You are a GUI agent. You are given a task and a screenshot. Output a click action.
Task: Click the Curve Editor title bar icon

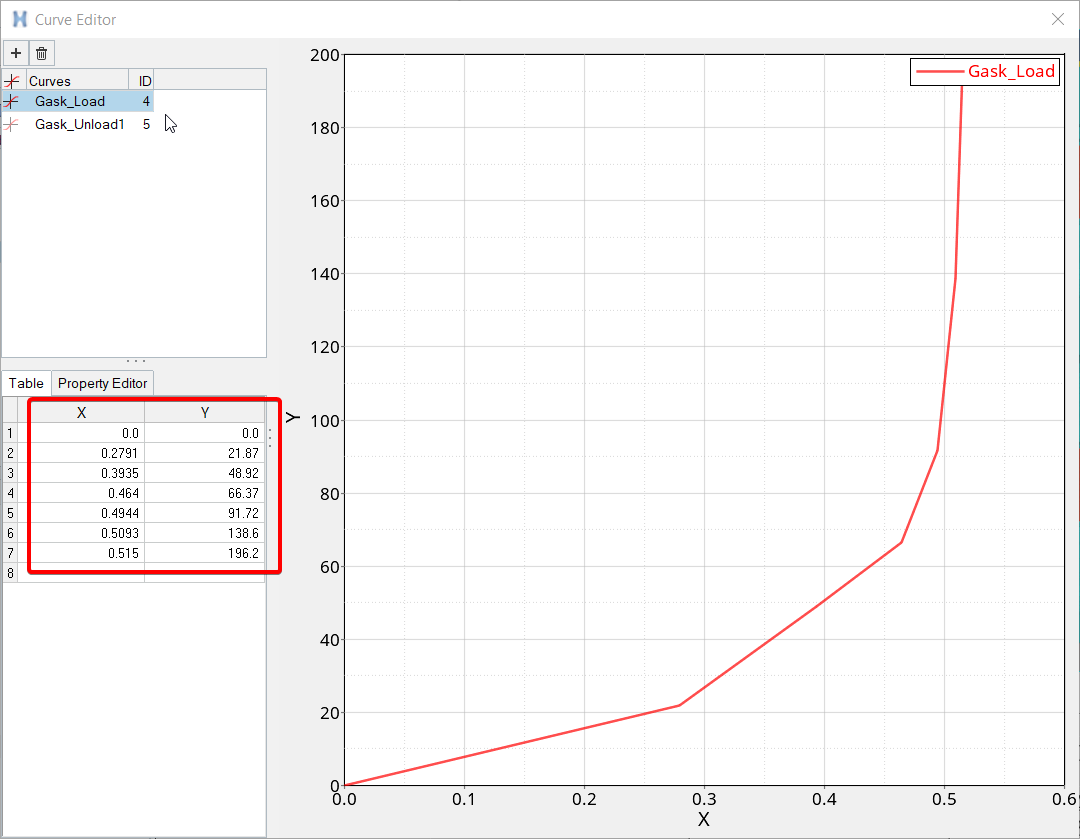[x=19, y=19]
